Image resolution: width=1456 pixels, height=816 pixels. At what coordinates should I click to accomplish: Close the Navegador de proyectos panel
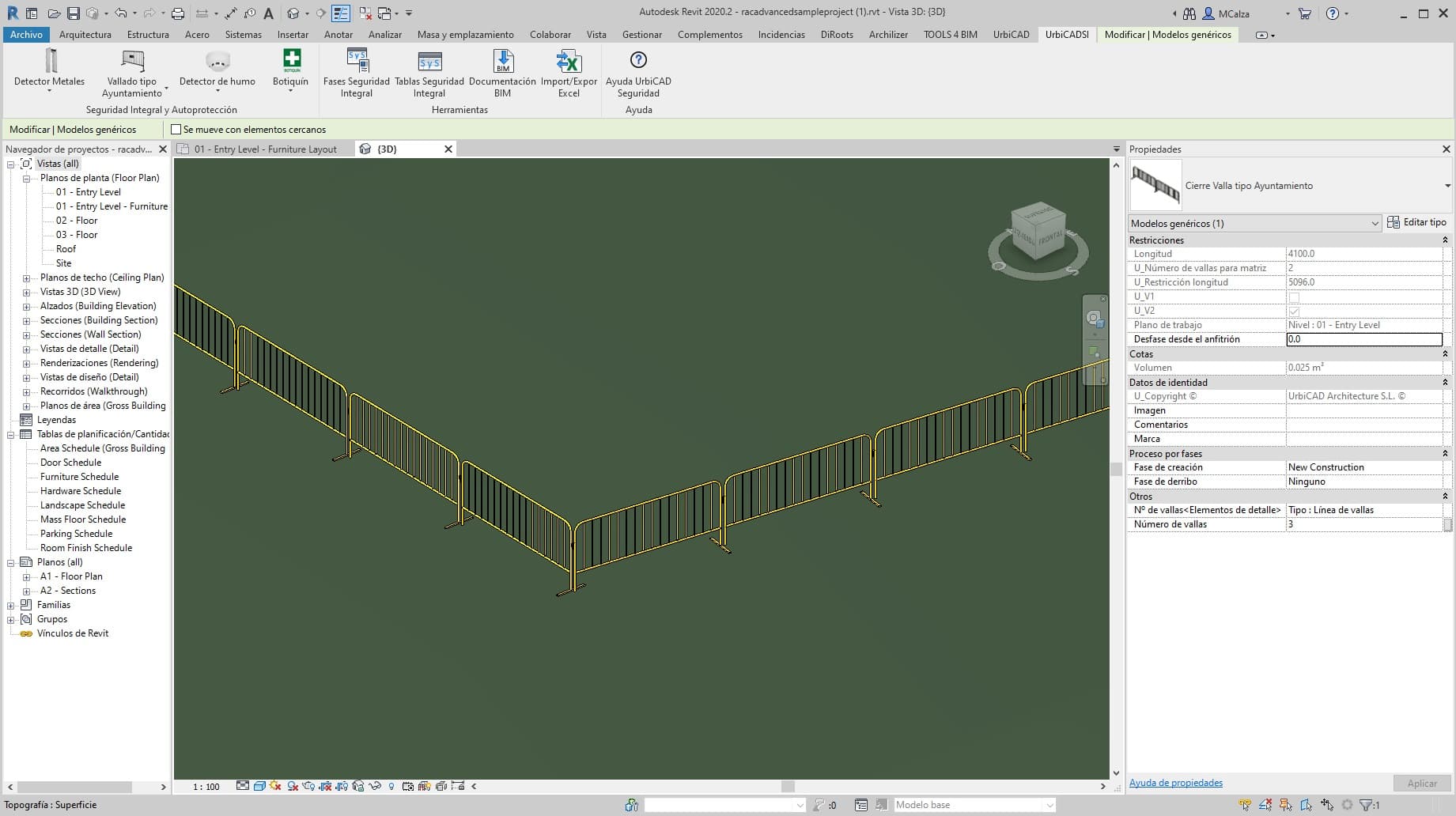(x=163, y=149)
